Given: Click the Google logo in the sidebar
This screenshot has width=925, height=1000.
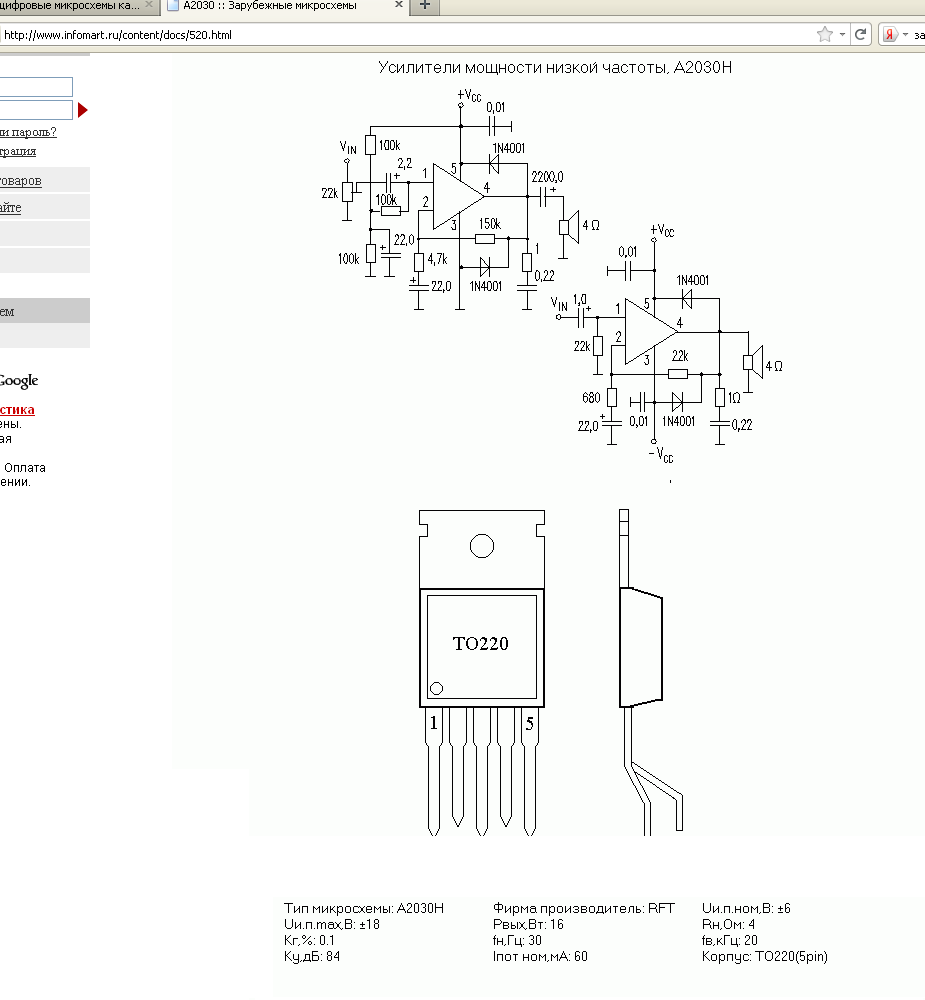Looking at the screenshot, I should tap(19, 381).
